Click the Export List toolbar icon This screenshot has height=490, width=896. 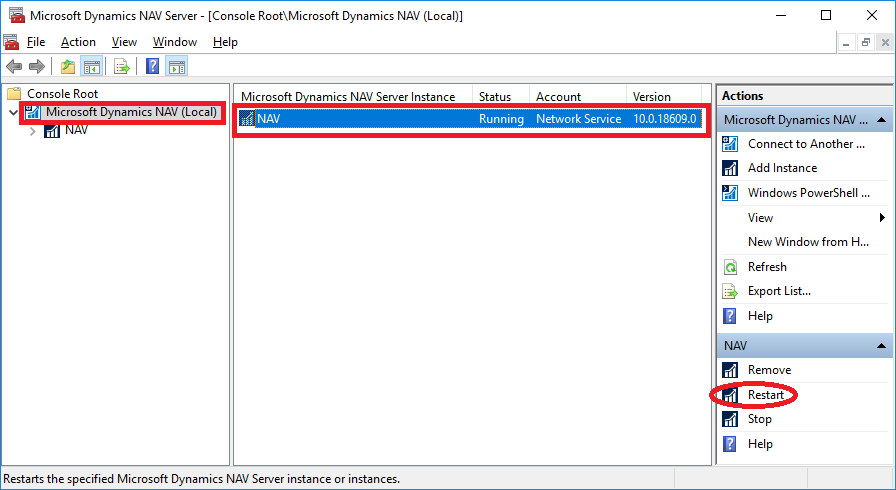coord(122,67)
